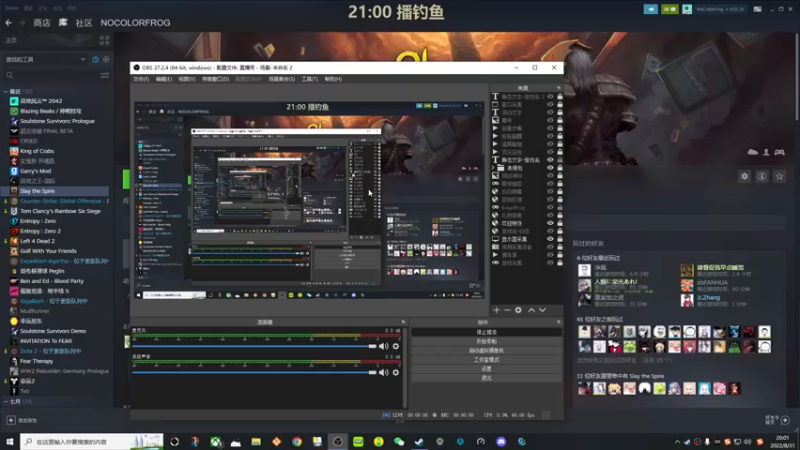The height and width of the screenshot is (450, 800).
Task: Hide the 表情包 group source
Action: [x=550, y=168]
